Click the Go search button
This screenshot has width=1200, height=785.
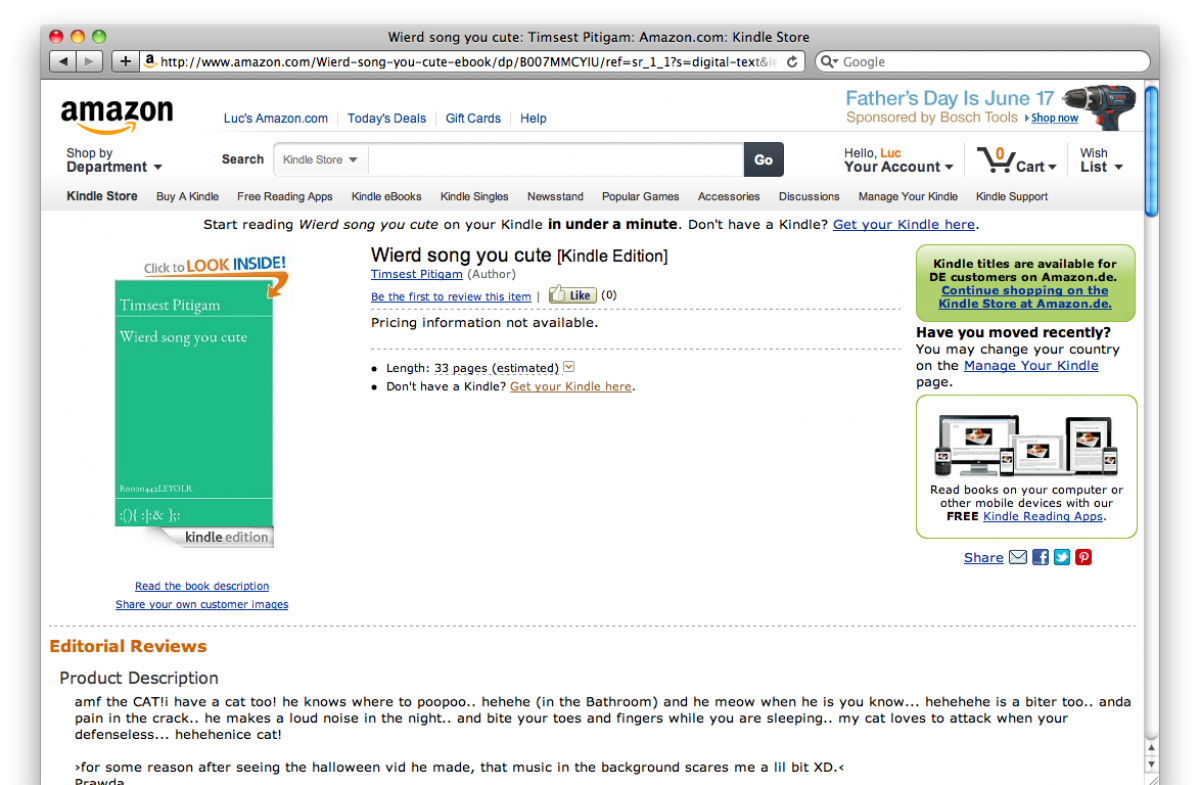[x=763, y=160]
